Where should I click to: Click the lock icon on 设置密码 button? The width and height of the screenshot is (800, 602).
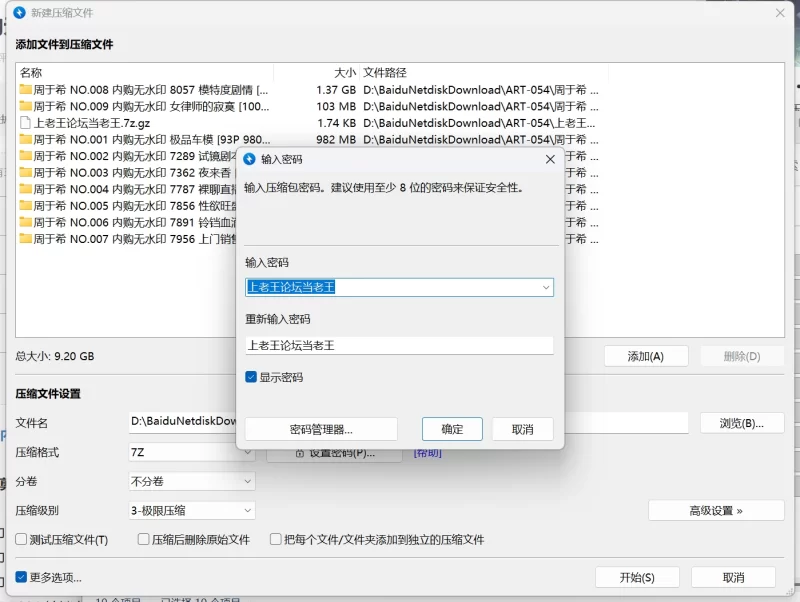pos(298,453)
